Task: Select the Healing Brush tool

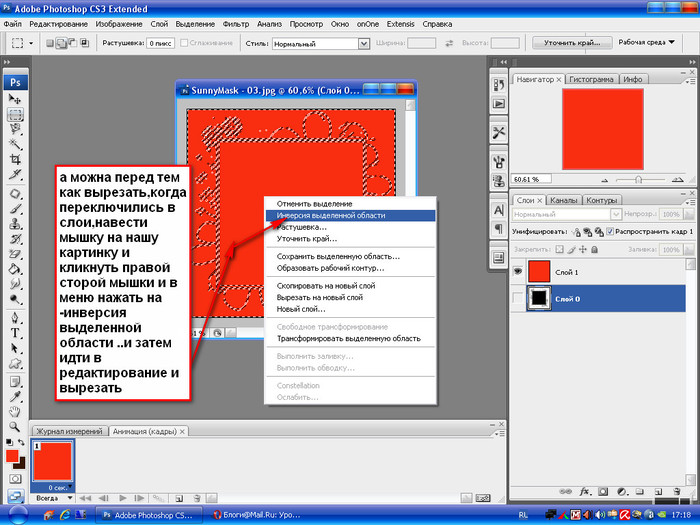Action: (15, 194)
